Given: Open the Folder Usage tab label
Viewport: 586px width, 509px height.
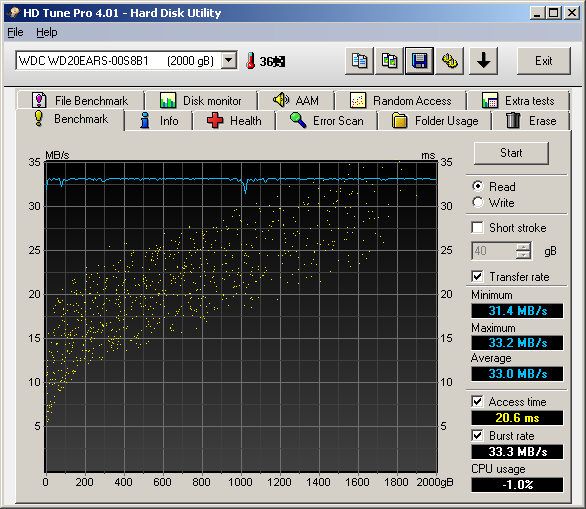Looking at the screenshot, I should coord(447,121).
